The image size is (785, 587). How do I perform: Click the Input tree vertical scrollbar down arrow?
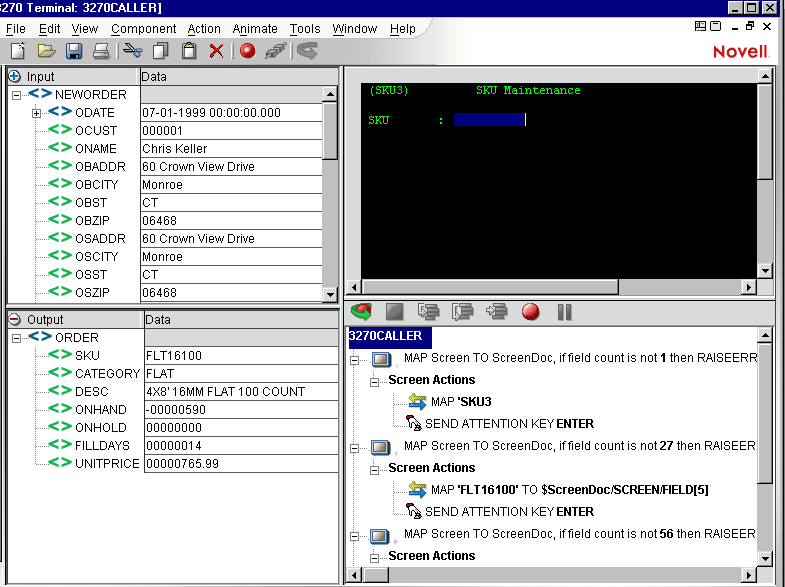330,294
